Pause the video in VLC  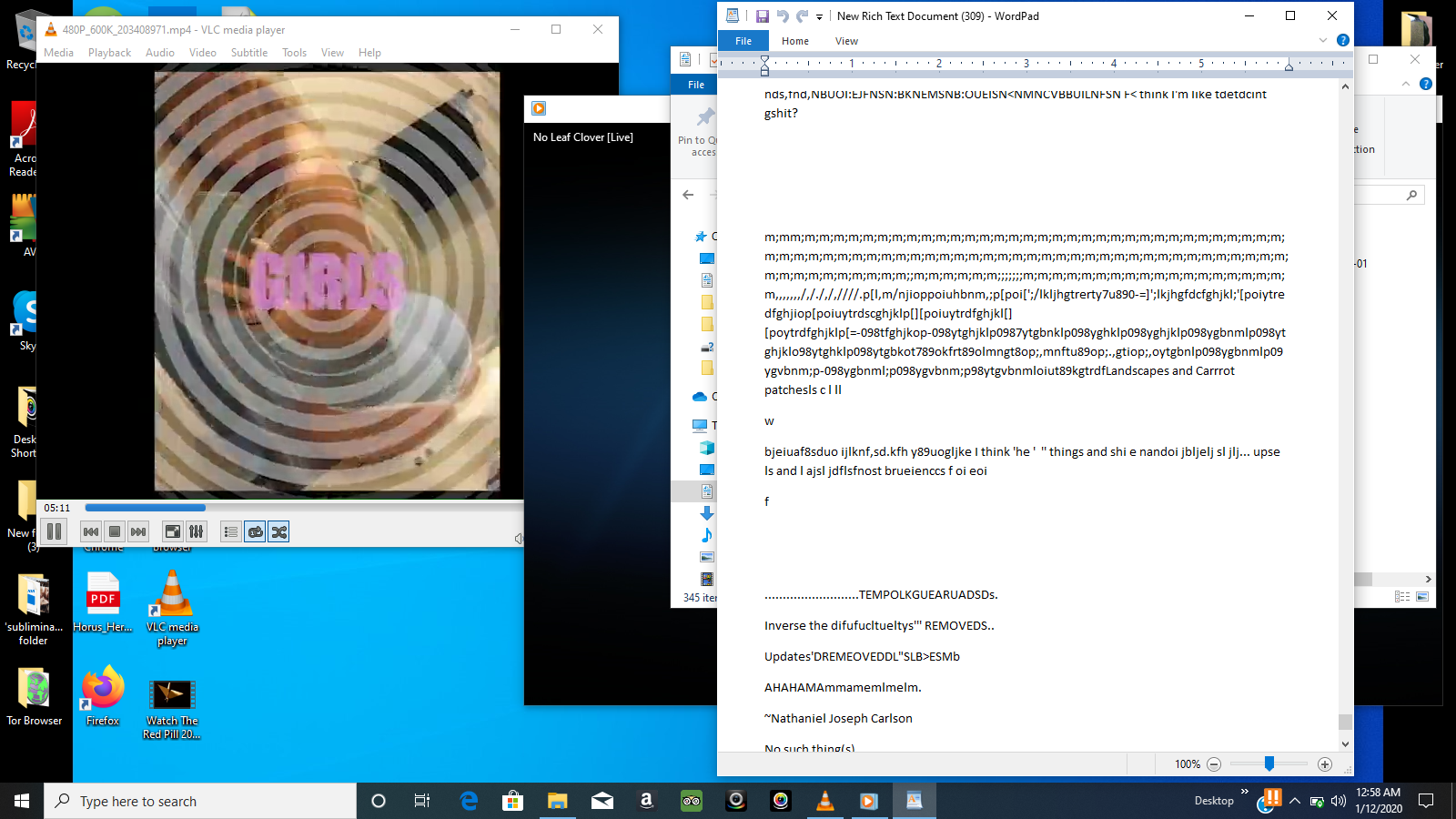(55, 531)
